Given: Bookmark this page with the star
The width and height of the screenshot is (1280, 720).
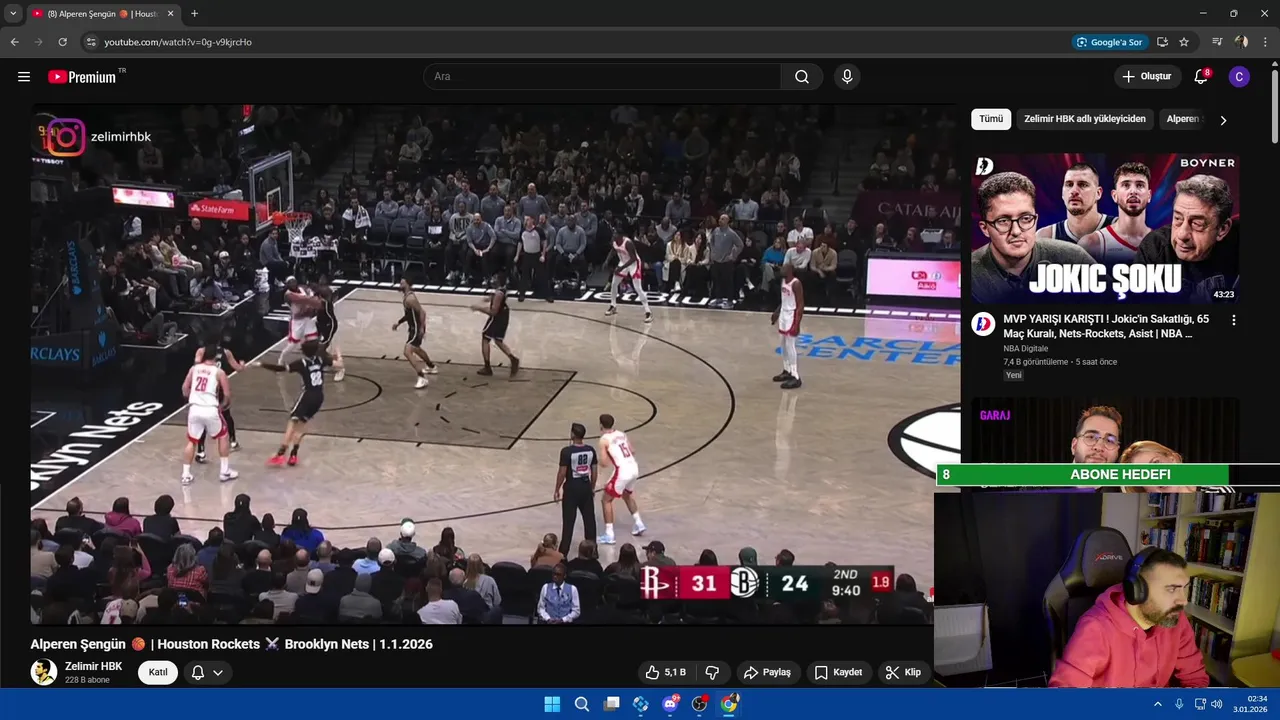Looking at the screenshot, I should (1184, 42).
